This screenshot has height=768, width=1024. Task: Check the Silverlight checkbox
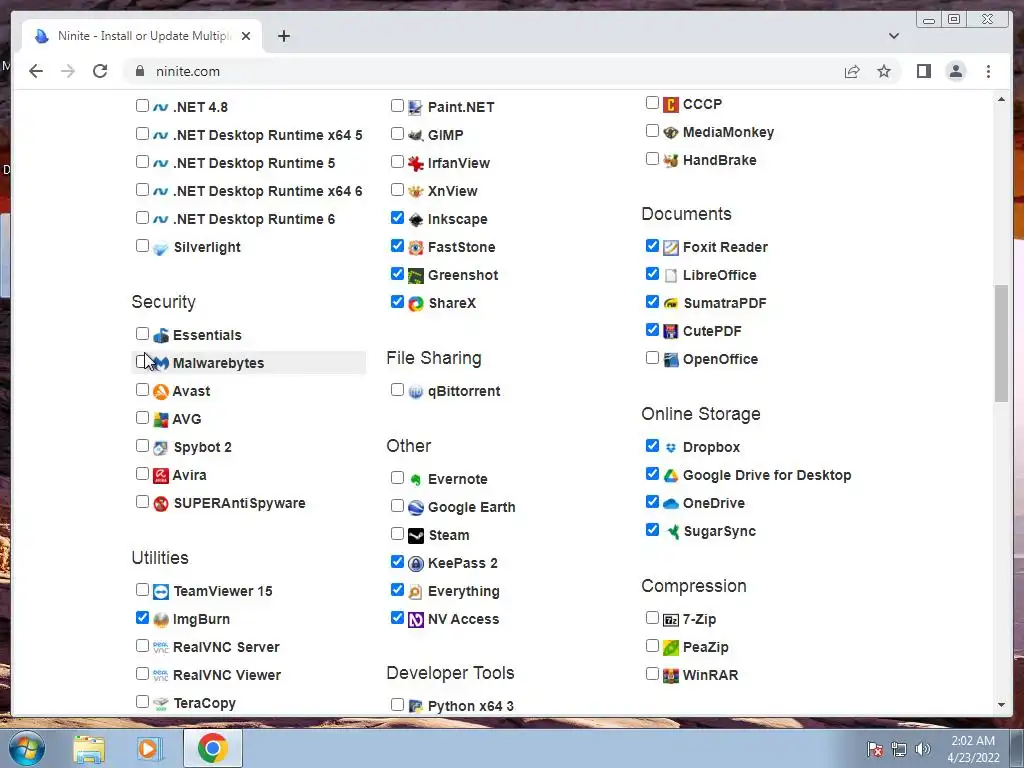pyautogui.click(x=142, y=246)
